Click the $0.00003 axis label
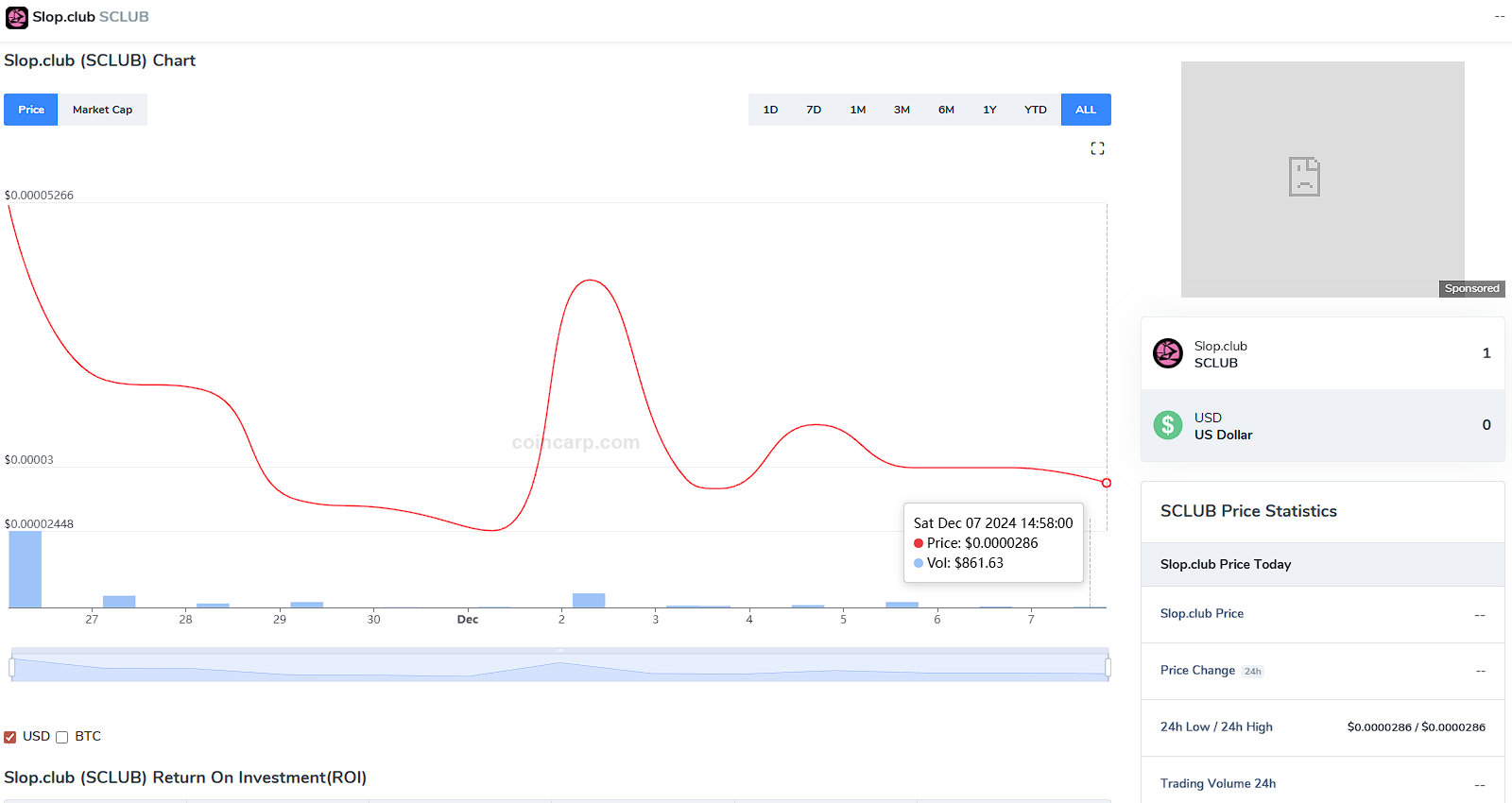The image size is (1512, 803). pos(28,460)
